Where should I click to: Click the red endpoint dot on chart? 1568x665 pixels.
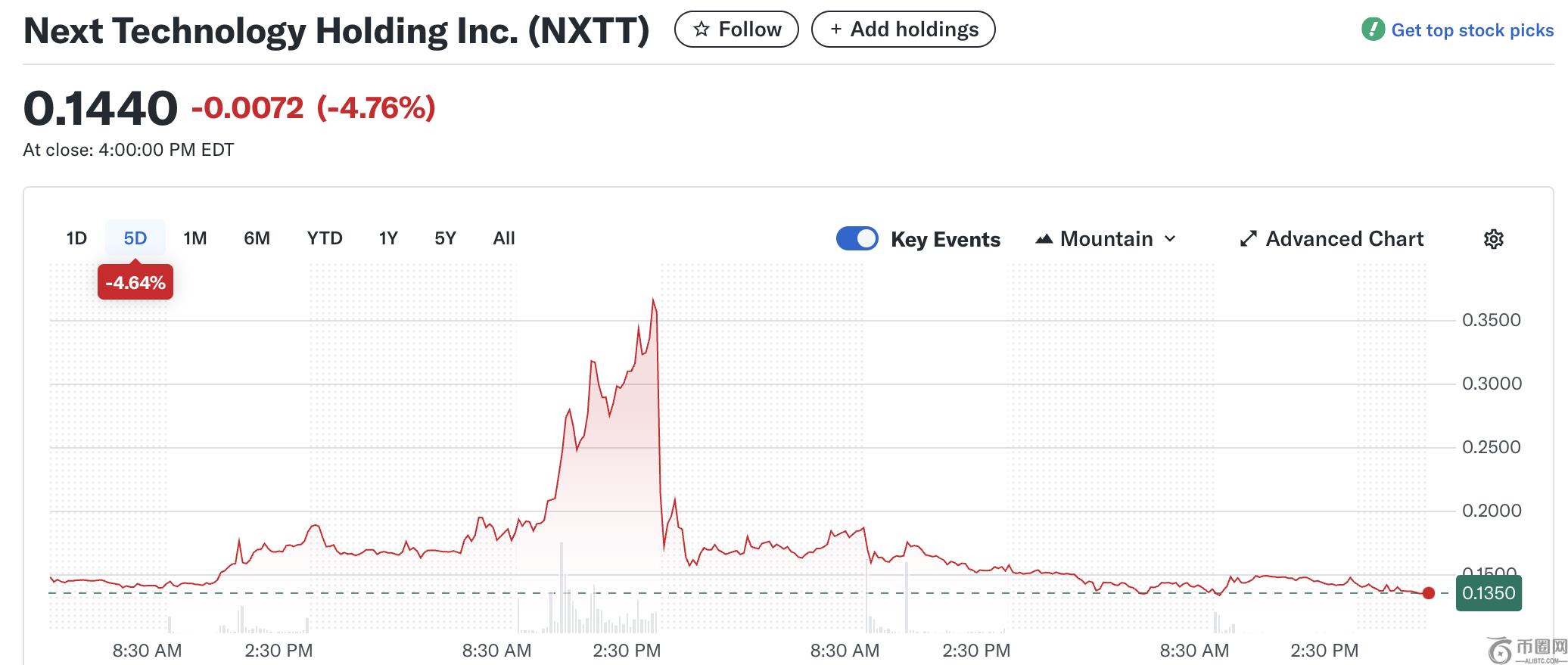coord(1428,593)
